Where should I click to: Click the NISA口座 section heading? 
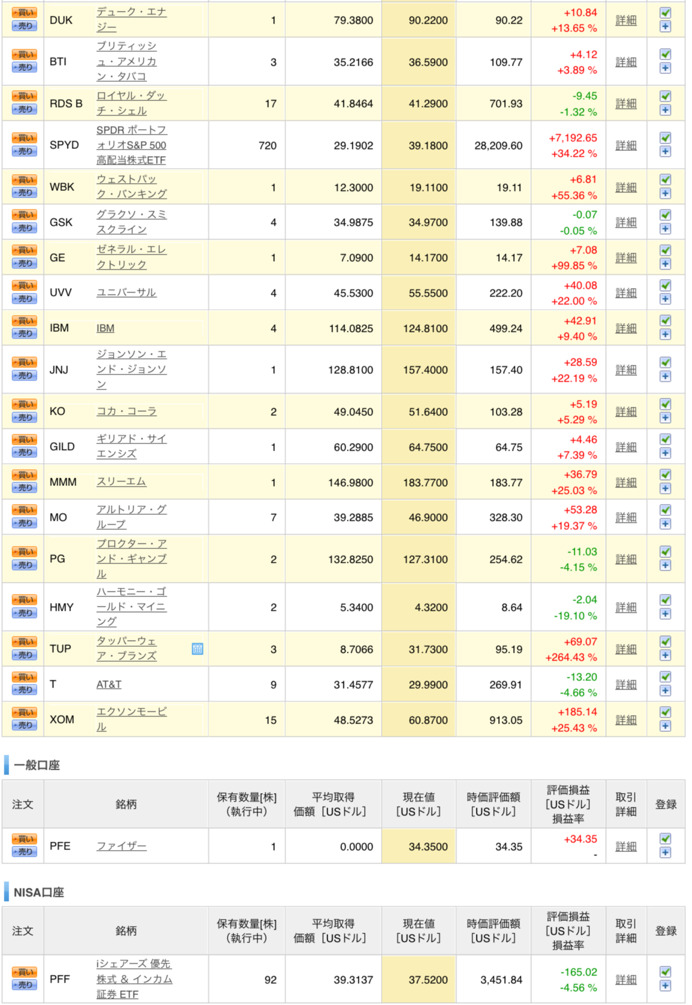(x=38, y=892)
